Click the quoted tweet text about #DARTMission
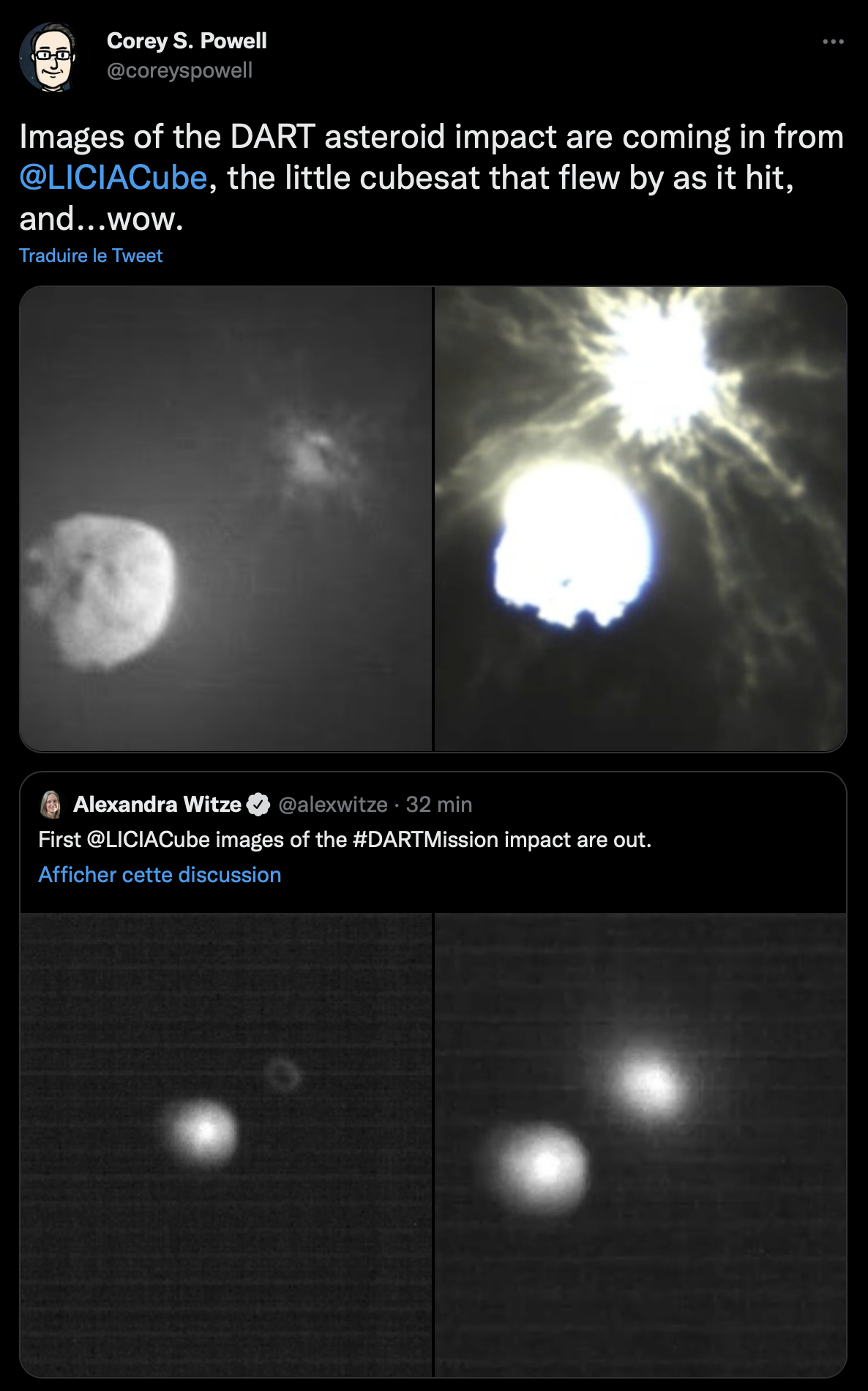 (x=345, y=840)
